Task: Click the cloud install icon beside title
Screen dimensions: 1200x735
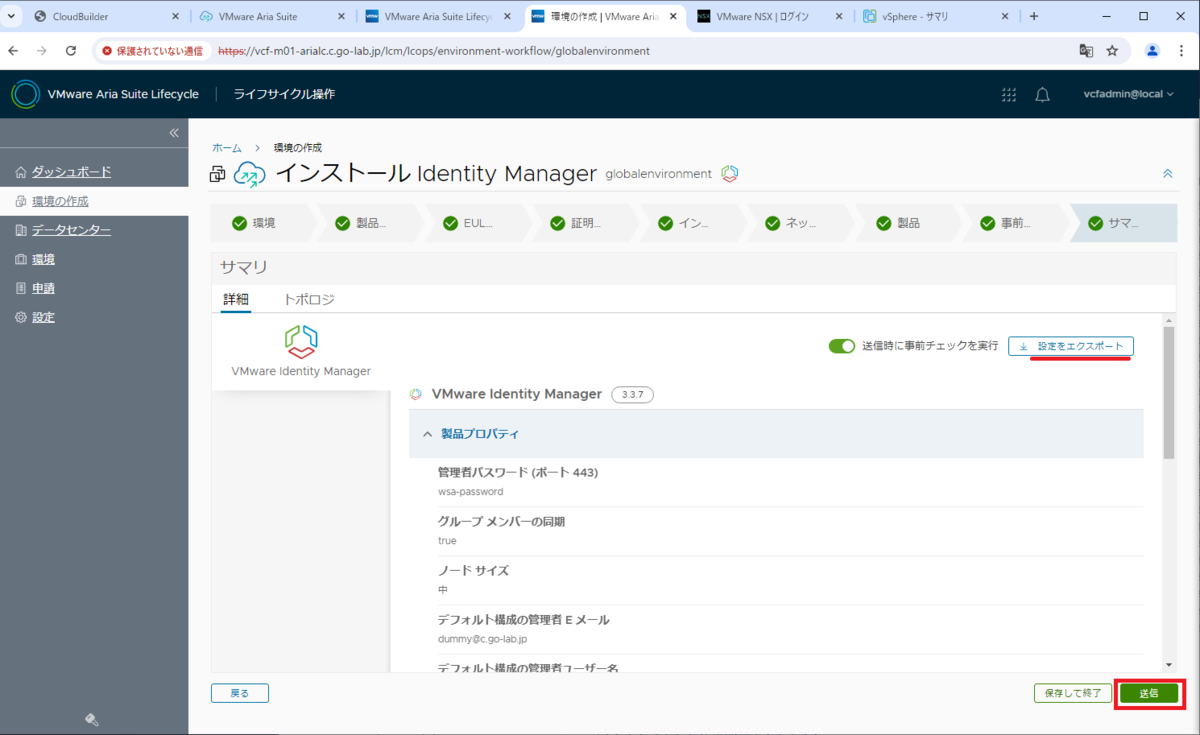Action: 251,174
